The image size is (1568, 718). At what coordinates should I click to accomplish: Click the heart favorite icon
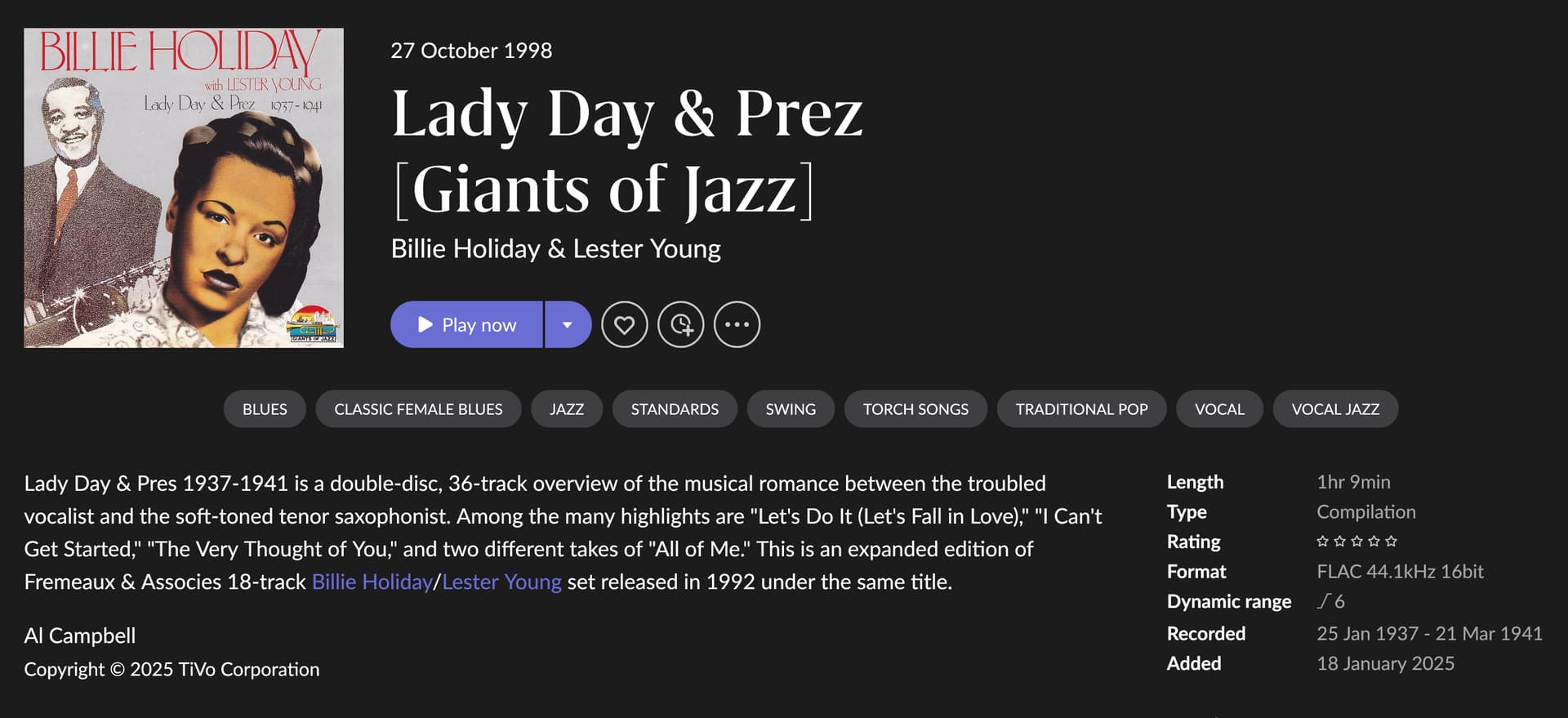(624, 325)
